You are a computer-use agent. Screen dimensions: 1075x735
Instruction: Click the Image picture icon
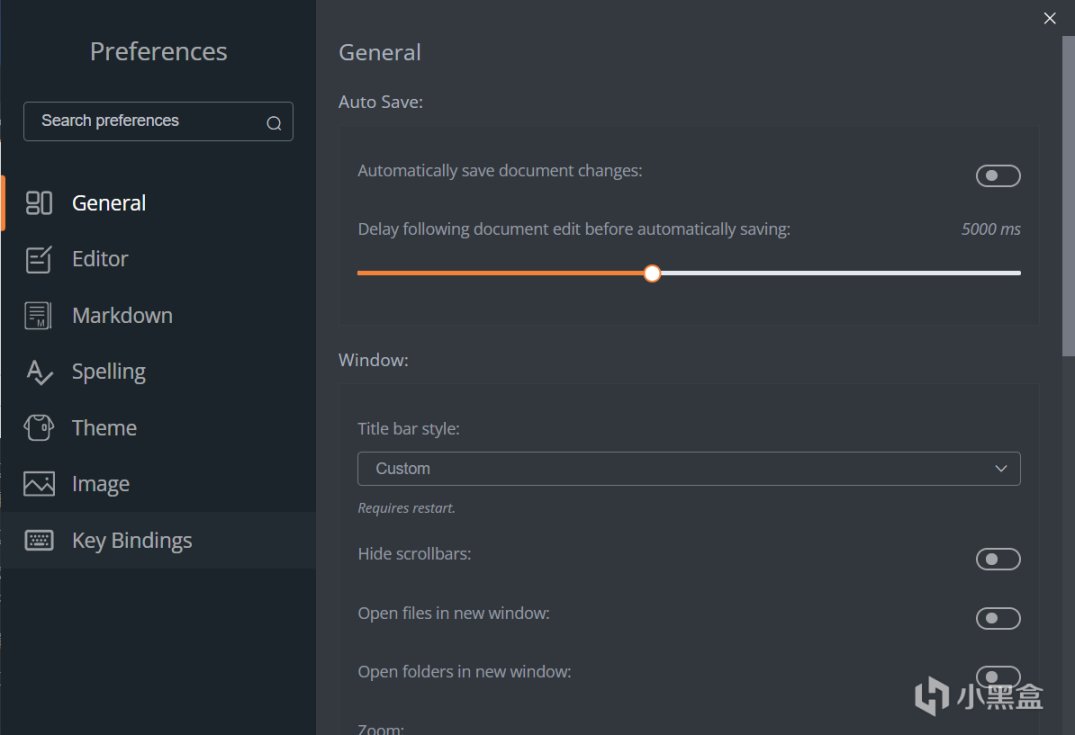point(39,484)
